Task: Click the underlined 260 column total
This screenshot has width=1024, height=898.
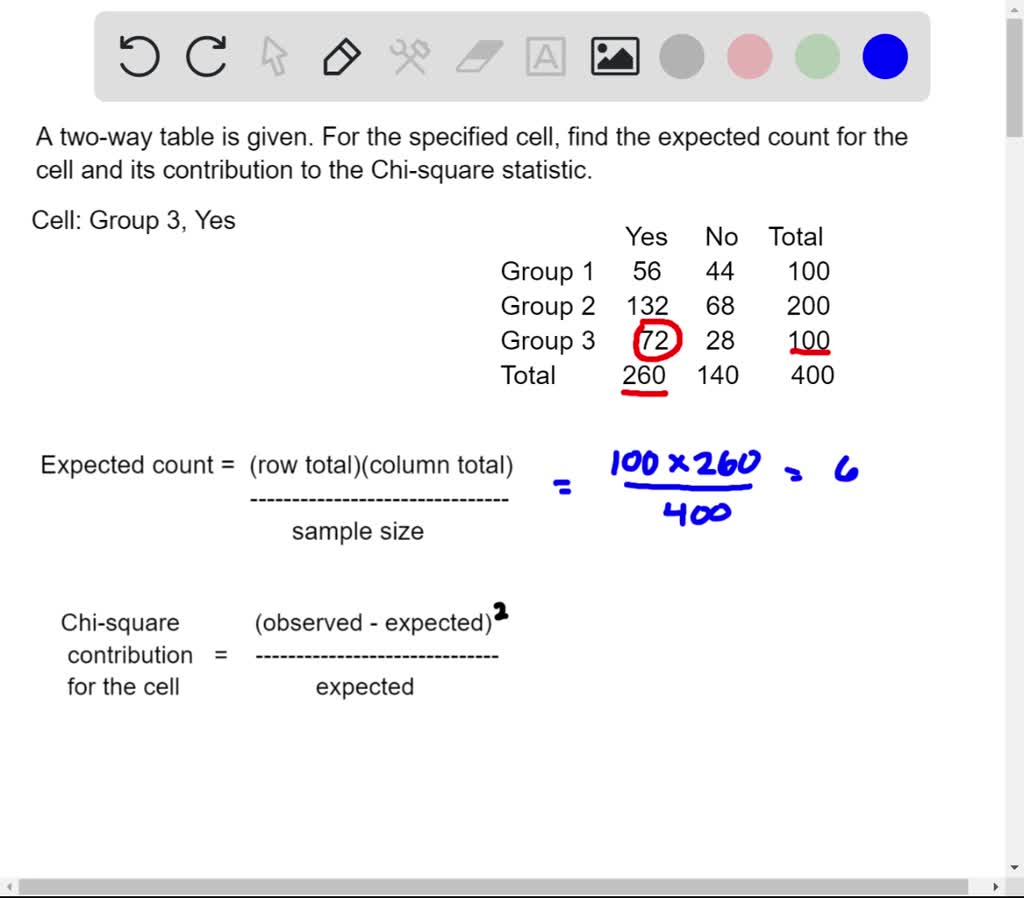Action: [x=645, y=375]
